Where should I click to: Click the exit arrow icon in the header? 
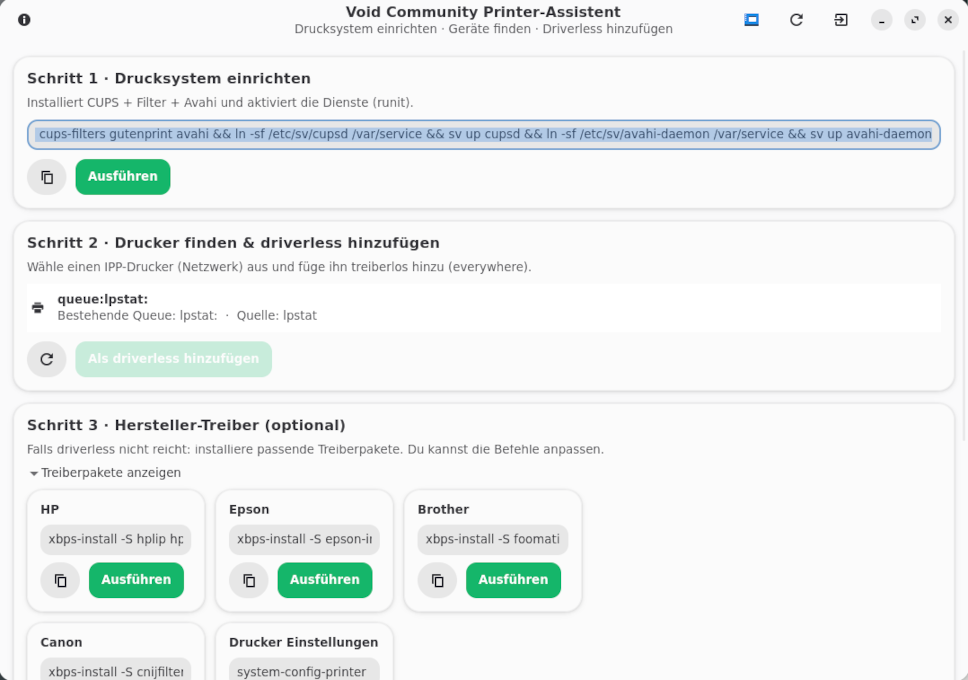coord(841,20)
